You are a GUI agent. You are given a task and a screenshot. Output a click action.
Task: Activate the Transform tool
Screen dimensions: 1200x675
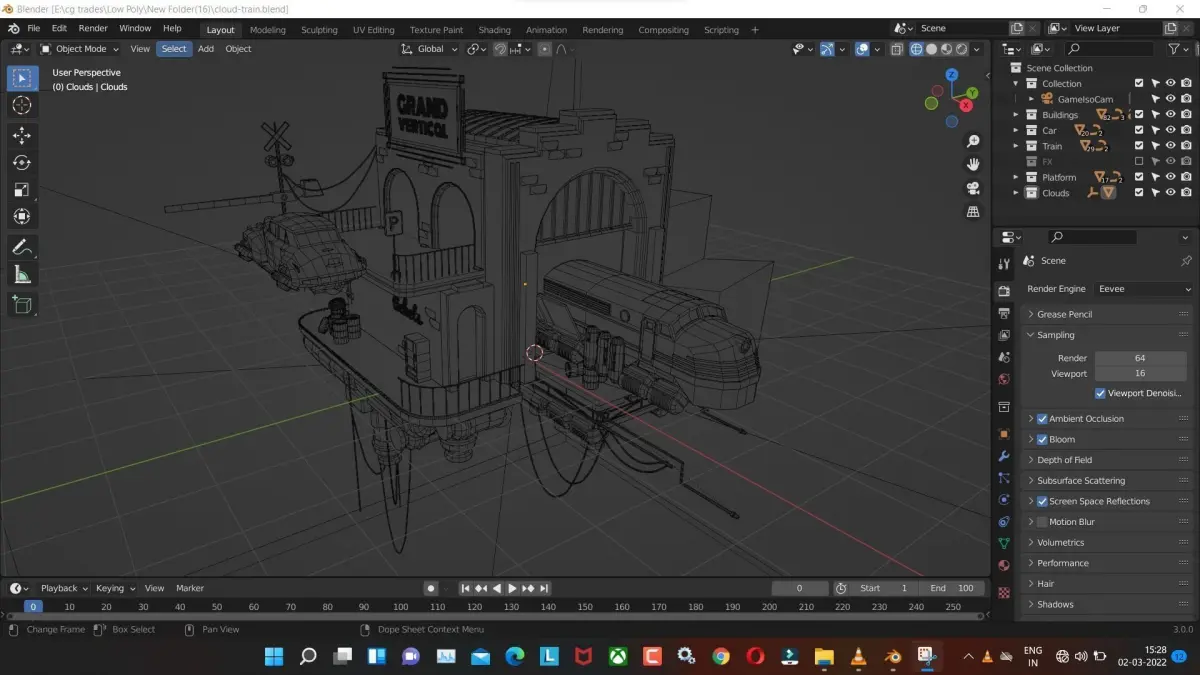pyautogui.click(x=21, y=216)
